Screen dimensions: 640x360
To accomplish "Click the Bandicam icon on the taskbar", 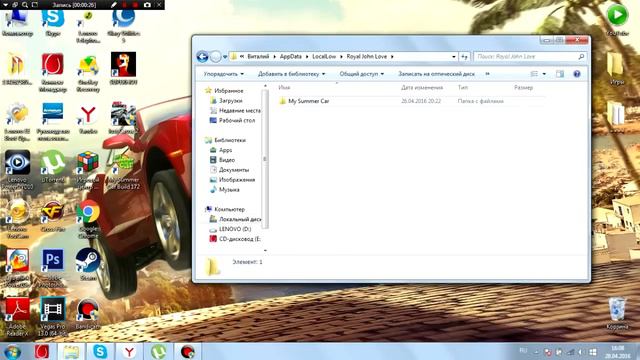I will [188, 351].
